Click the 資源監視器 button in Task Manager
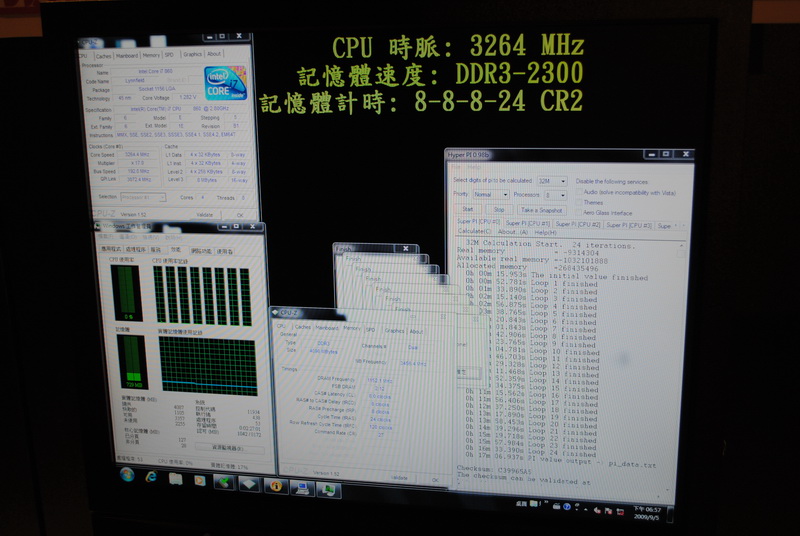This screenshot has height=536, width=800. (228, 448)
